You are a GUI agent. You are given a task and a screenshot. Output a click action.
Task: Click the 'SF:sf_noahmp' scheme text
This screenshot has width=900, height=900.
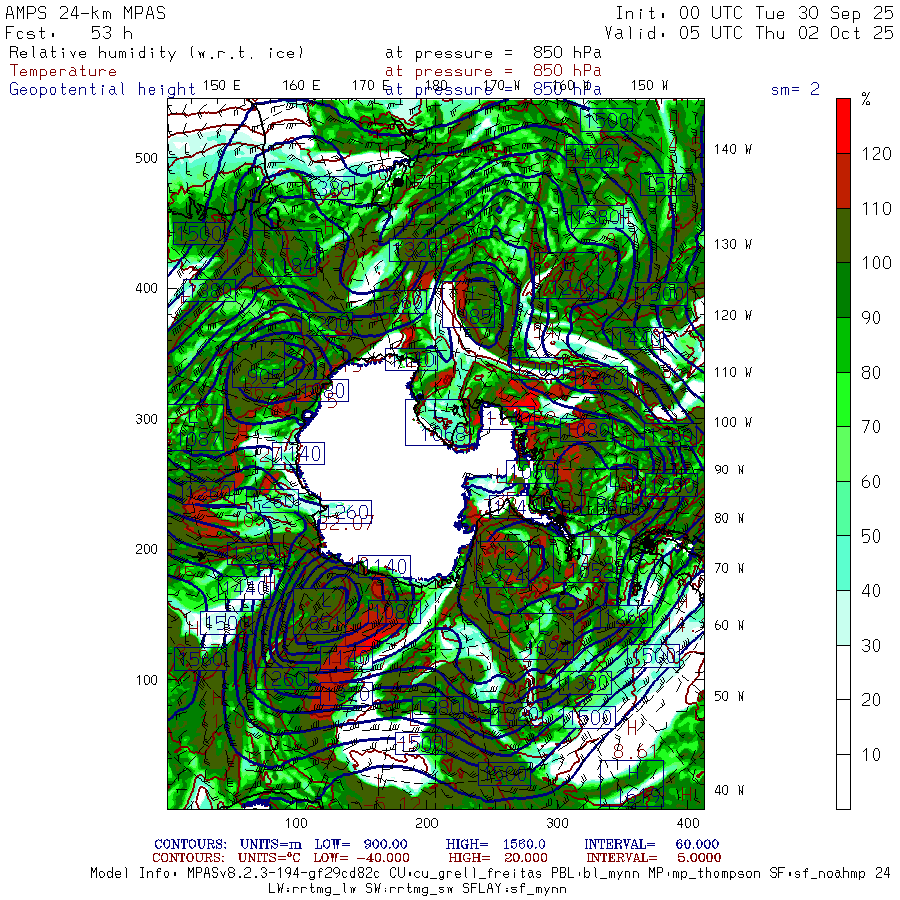[x=817, y=873]
